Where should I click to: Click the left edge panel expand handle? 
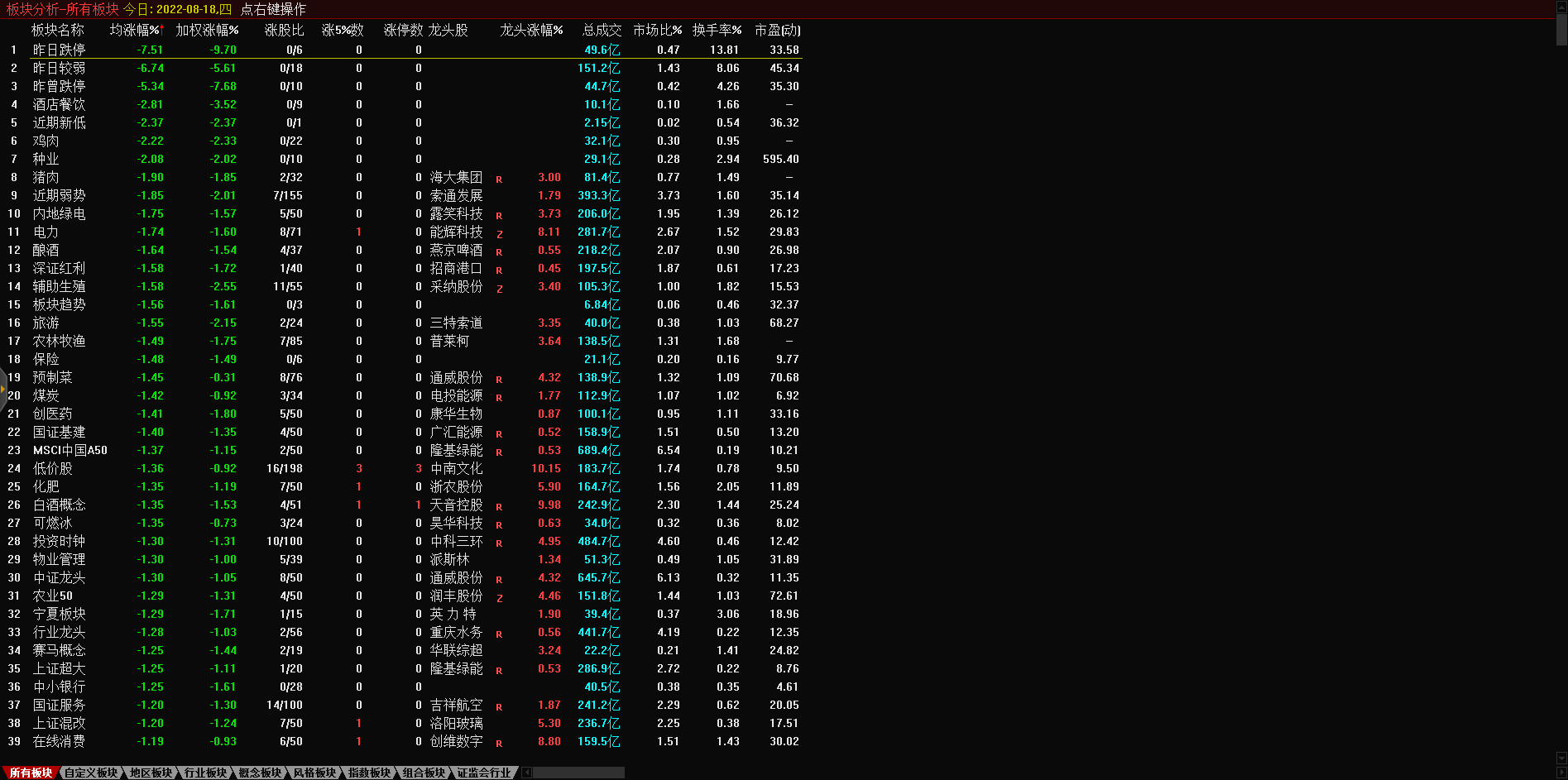[x=3, y=389]
